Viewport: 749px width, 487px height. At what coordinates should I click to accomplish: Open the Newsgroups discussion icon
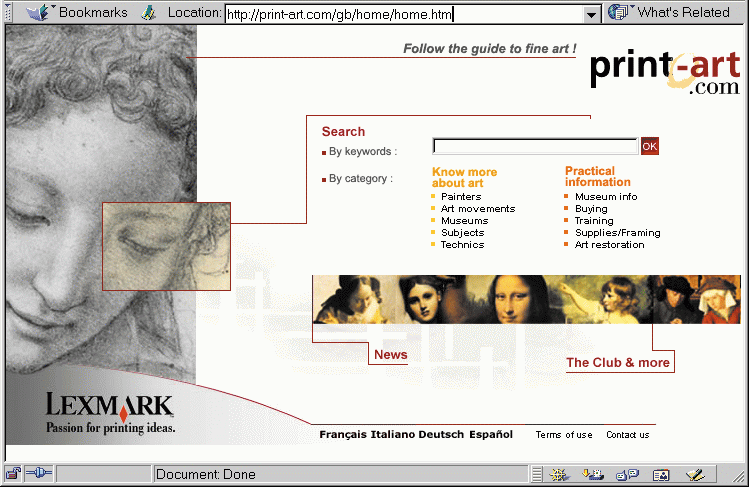tap(627, 475)
